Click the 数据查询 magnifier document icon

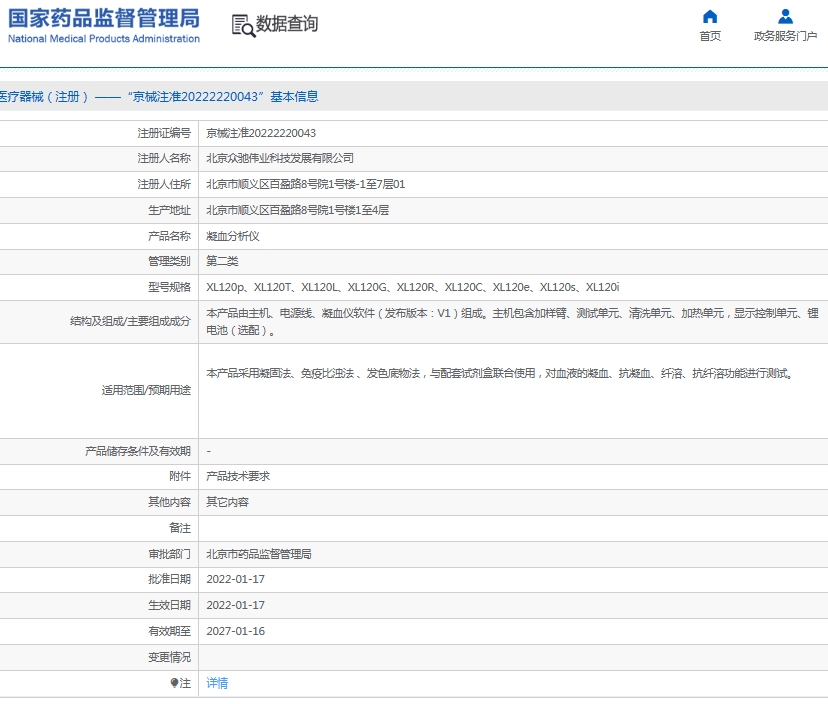coord(243,26)
